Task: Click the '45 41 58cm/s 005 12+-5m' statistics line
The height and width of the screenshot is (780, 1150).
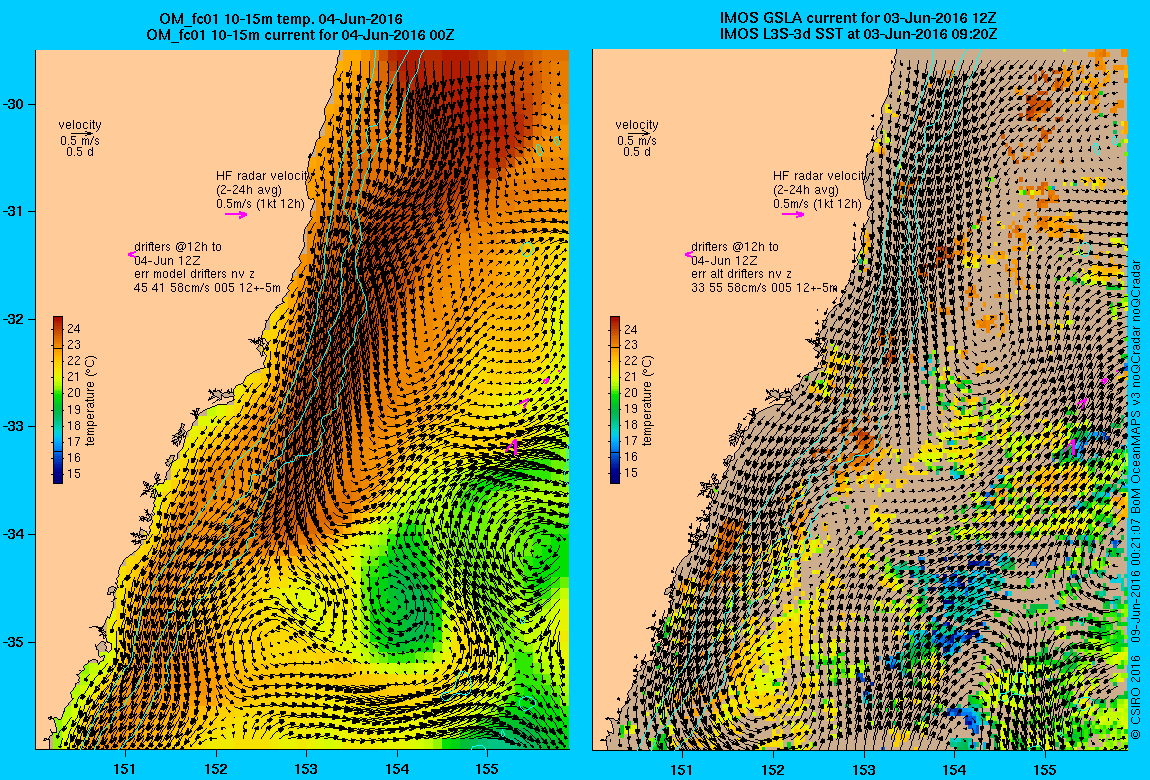Action: click(x=207, y=288)
